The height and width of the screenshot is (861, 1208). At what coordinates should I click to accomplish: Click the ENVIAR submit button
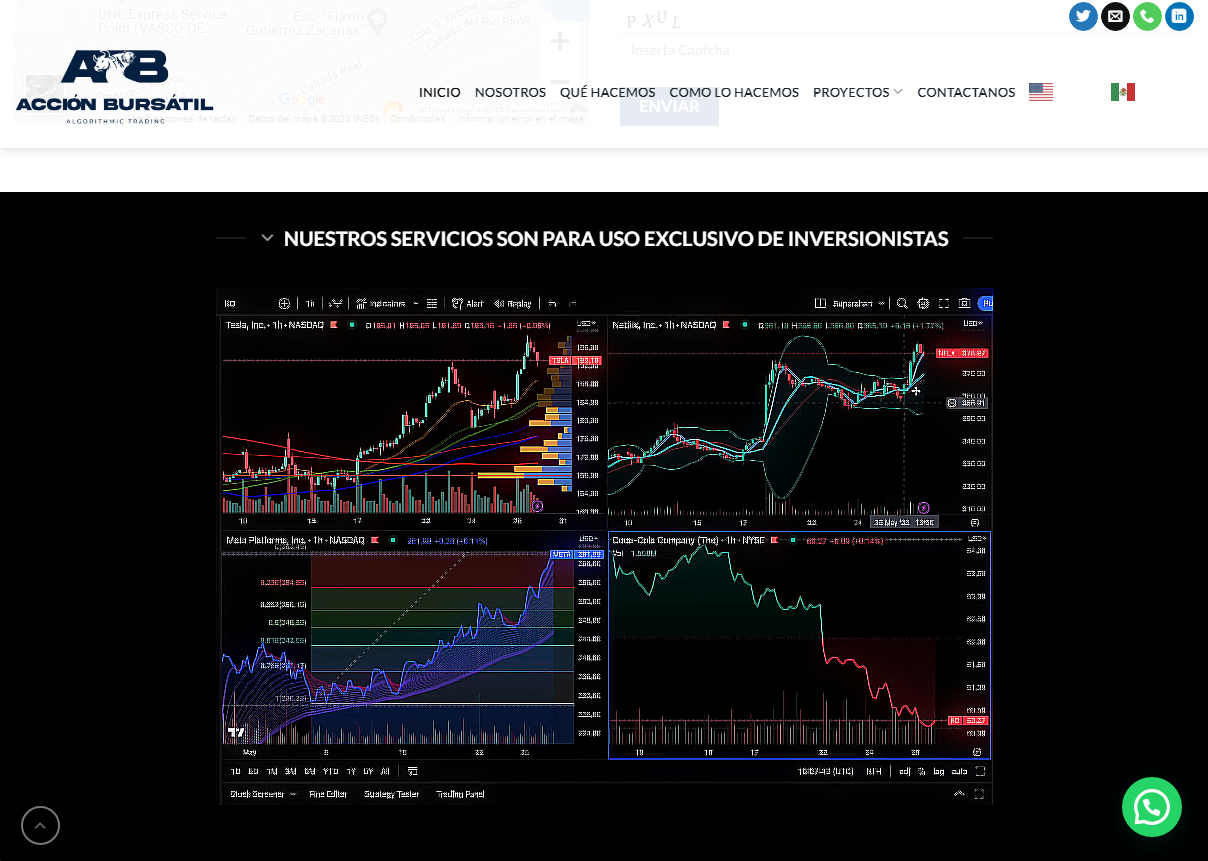(x=669, y=106)
